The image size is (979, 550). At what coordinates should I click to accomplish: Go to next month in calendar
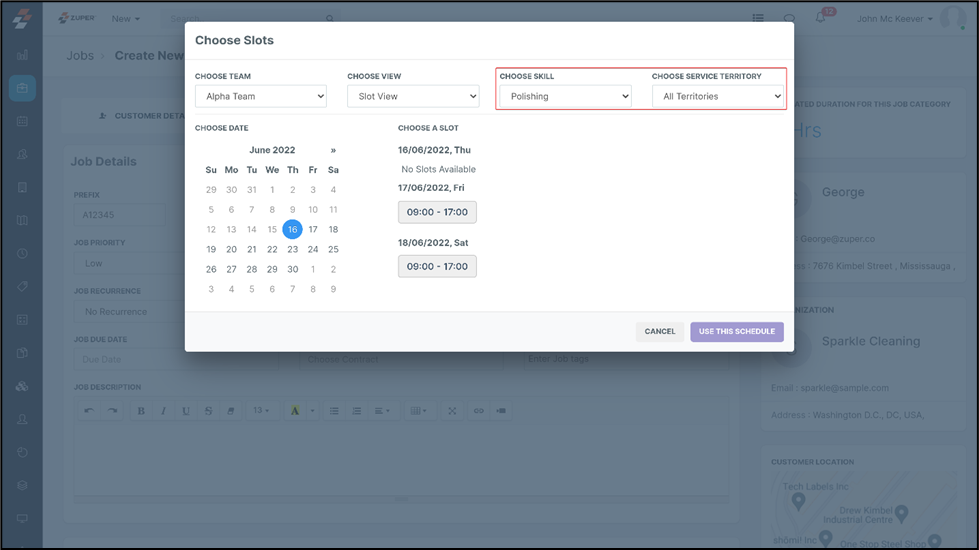(x=333, y=150)
